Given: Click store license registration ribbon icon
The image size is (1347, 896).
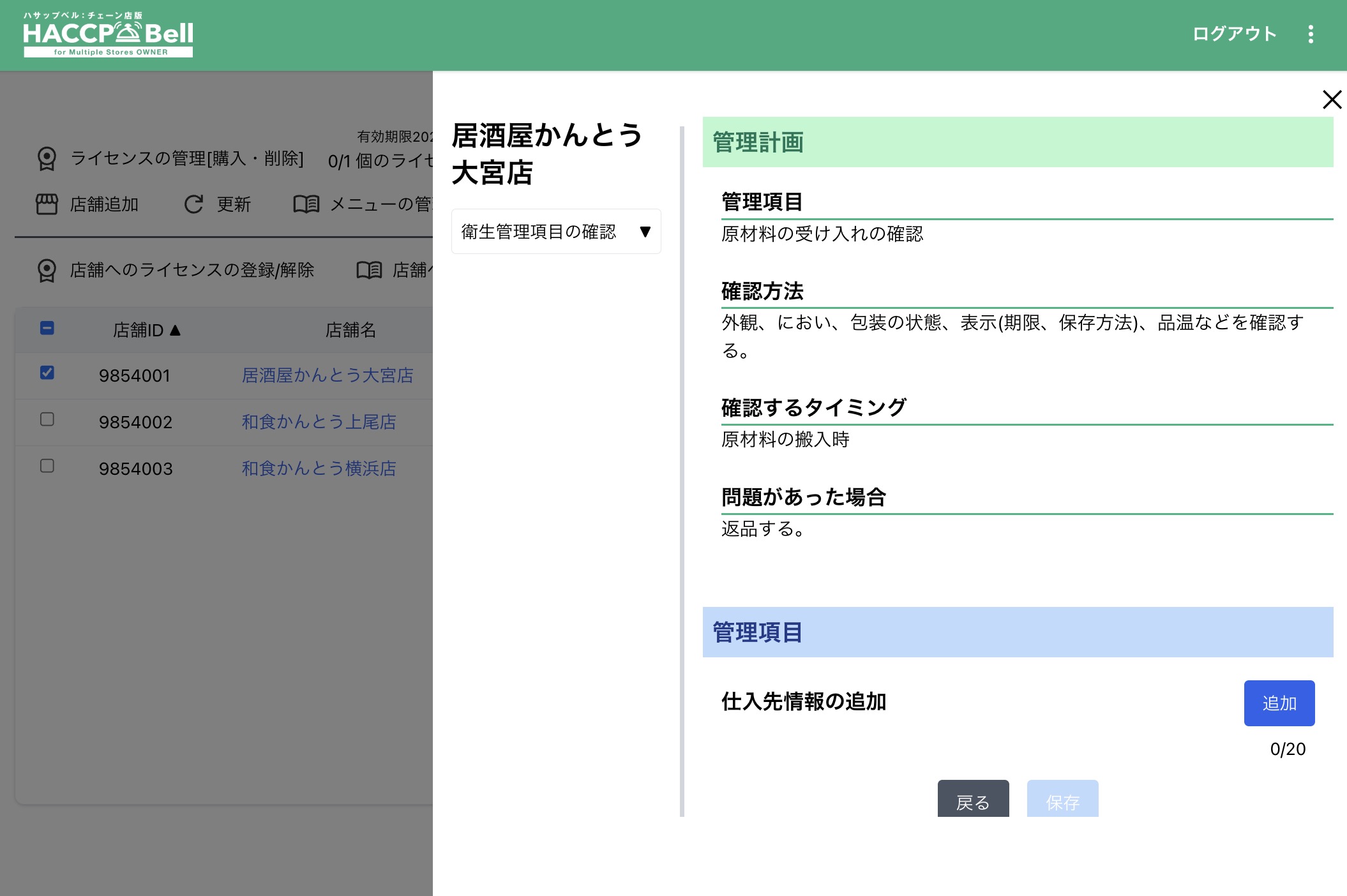Looking at the screenshot, I should (47, 270).
